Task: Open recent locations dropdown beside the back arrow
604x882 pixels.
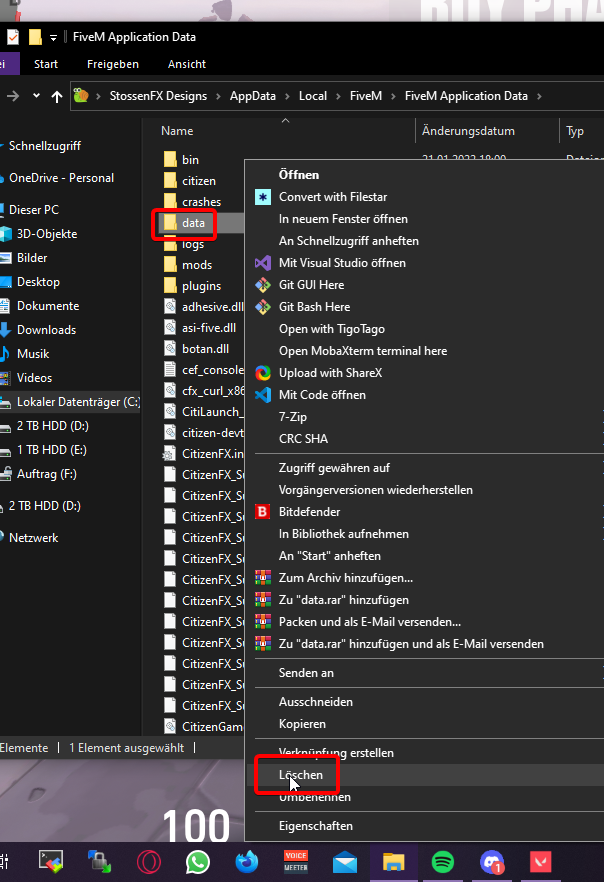Action: coord(37,96)
